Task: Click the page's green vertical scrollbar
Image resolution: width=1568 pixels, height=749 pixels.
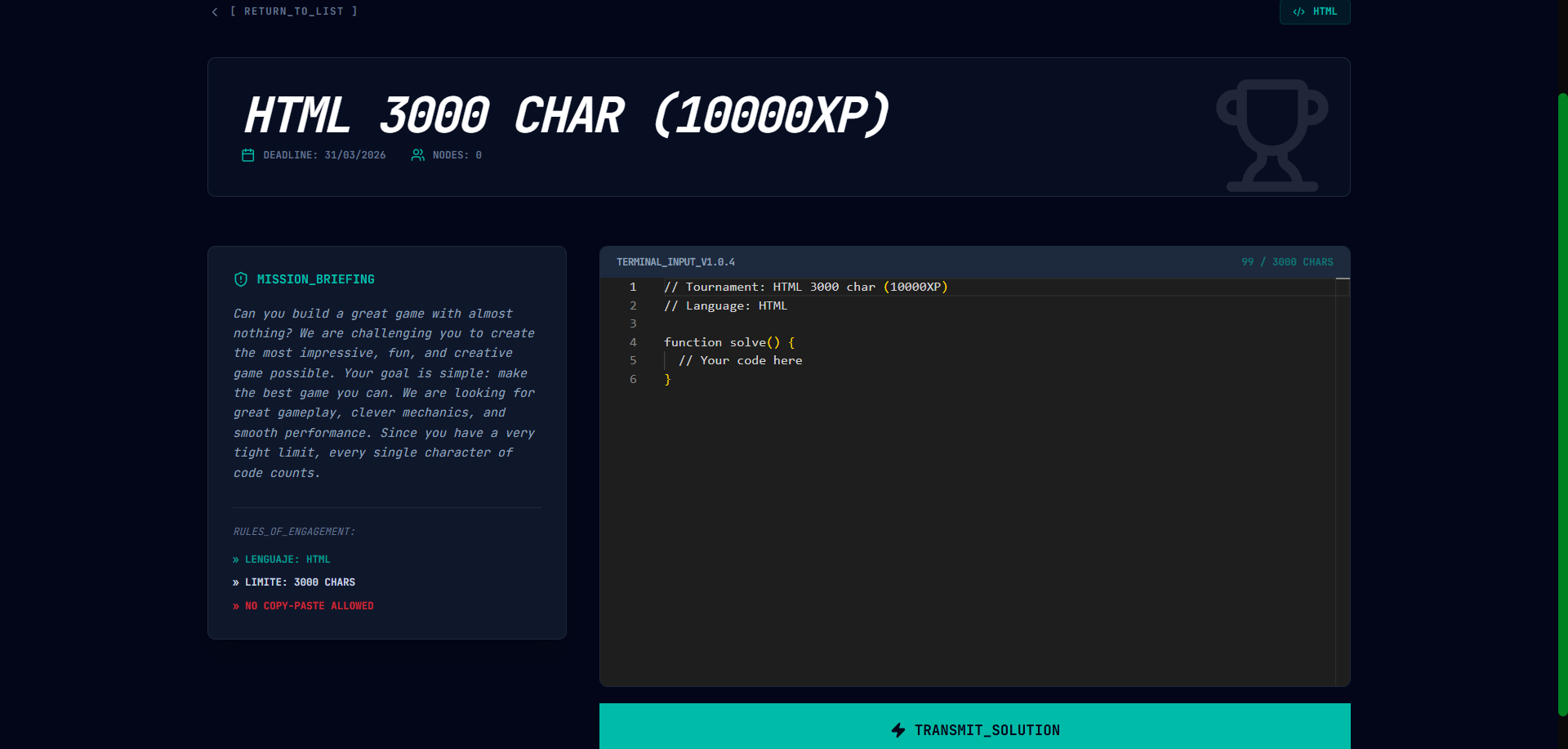Action: coord(1562,404)
